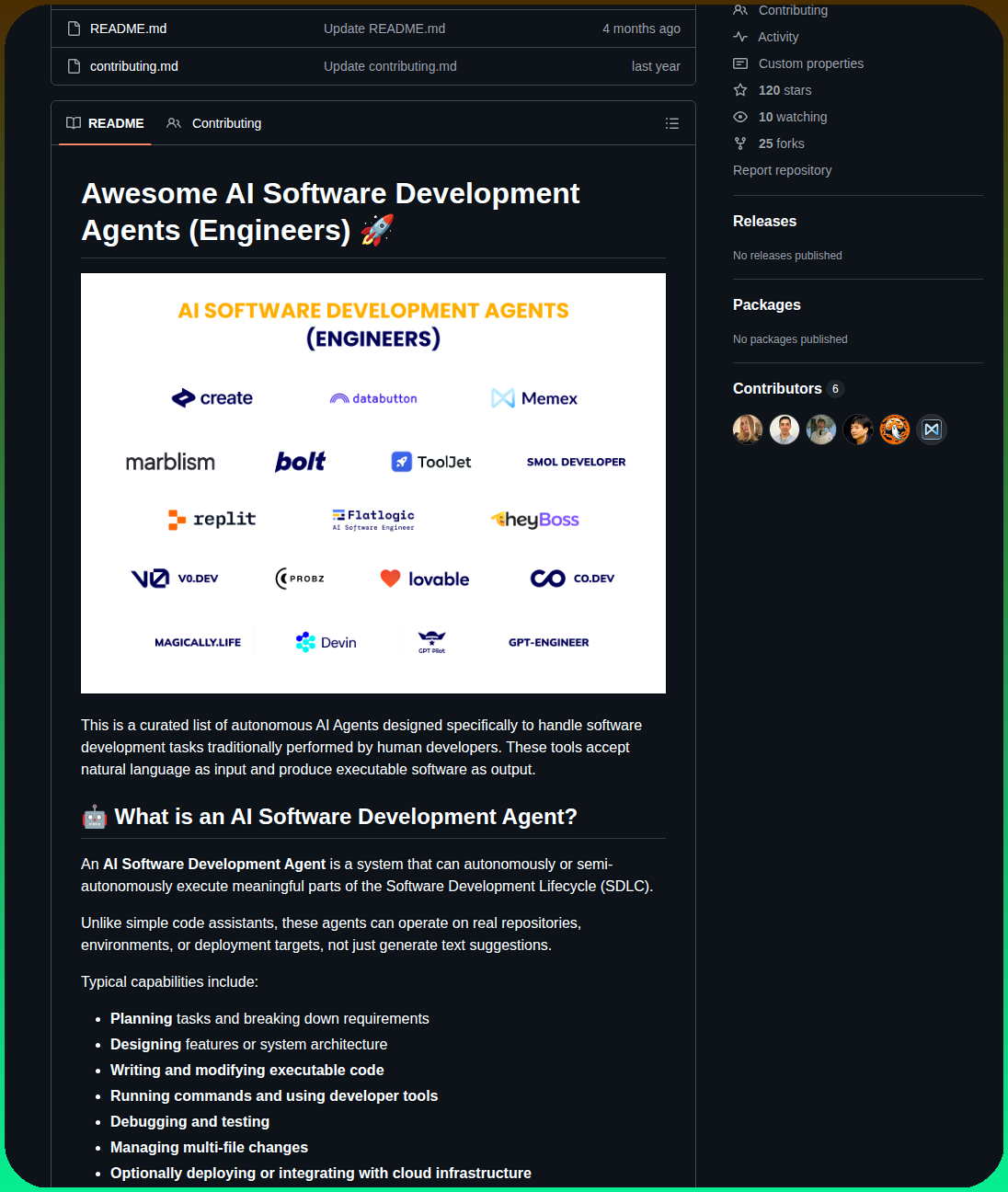Viewport: 1008px width, 1192px height.
Task: Select the README tab
Action: coord(105,123)
